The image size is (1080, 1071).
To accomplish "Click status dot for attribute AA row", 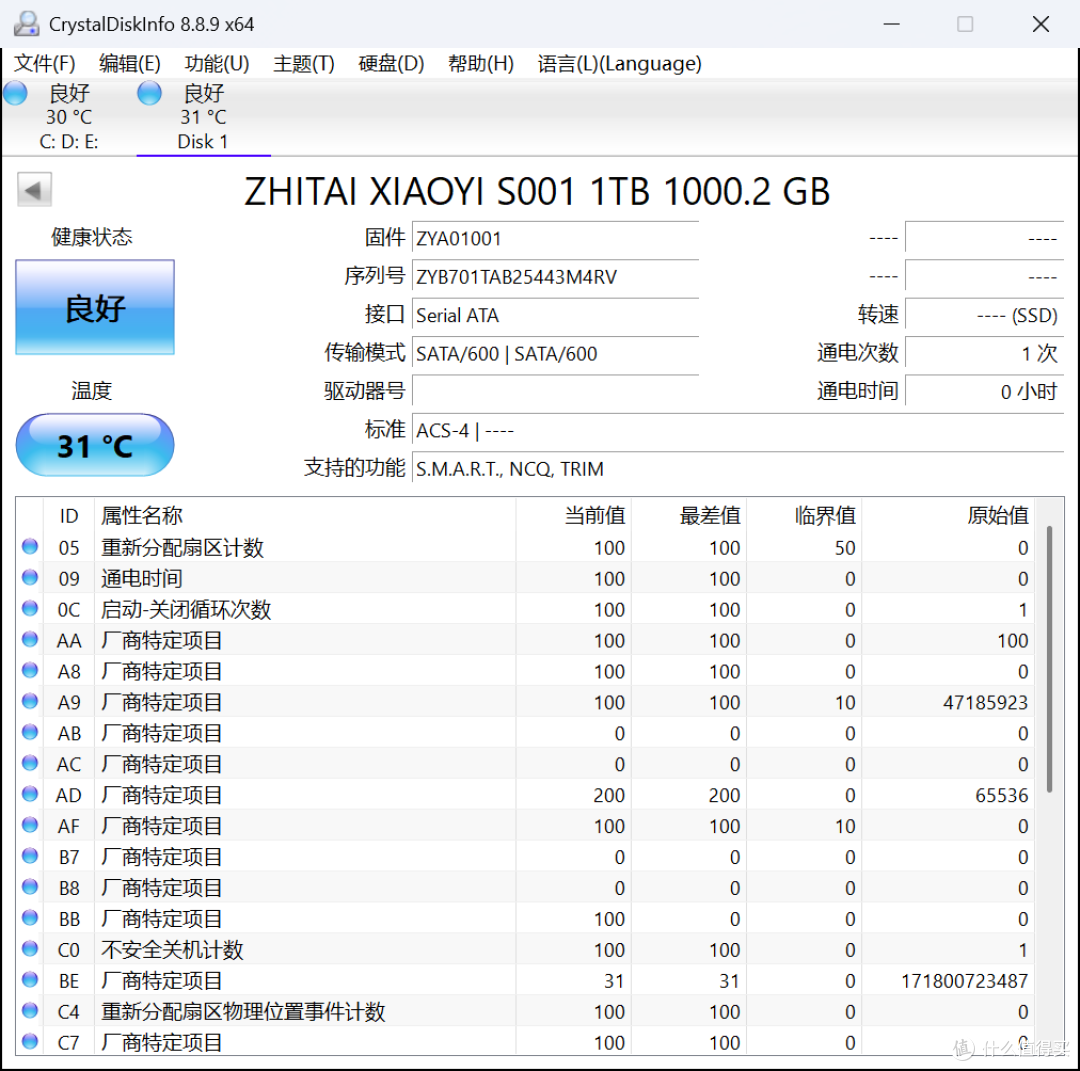I will click(30, 639).
